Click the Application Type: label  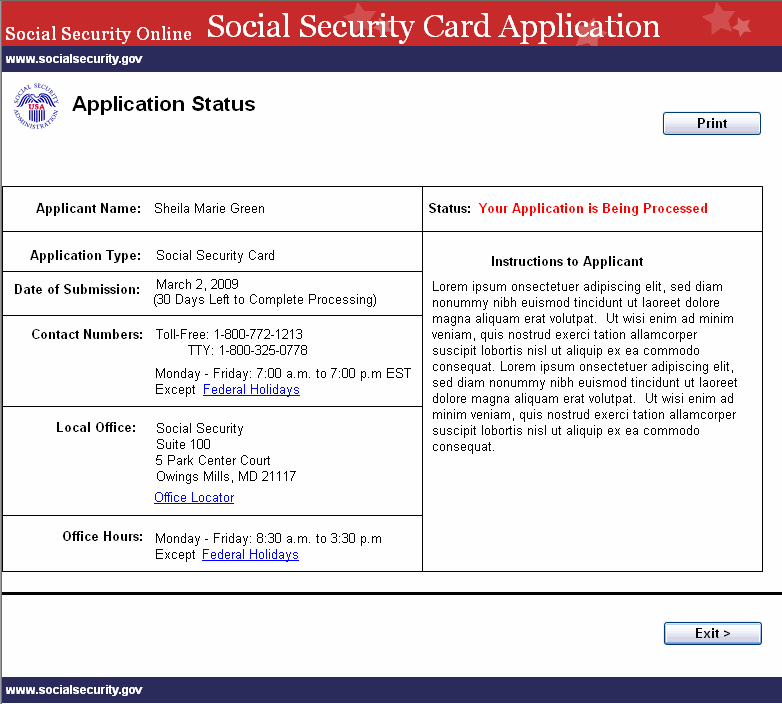[x=85, y=255]
